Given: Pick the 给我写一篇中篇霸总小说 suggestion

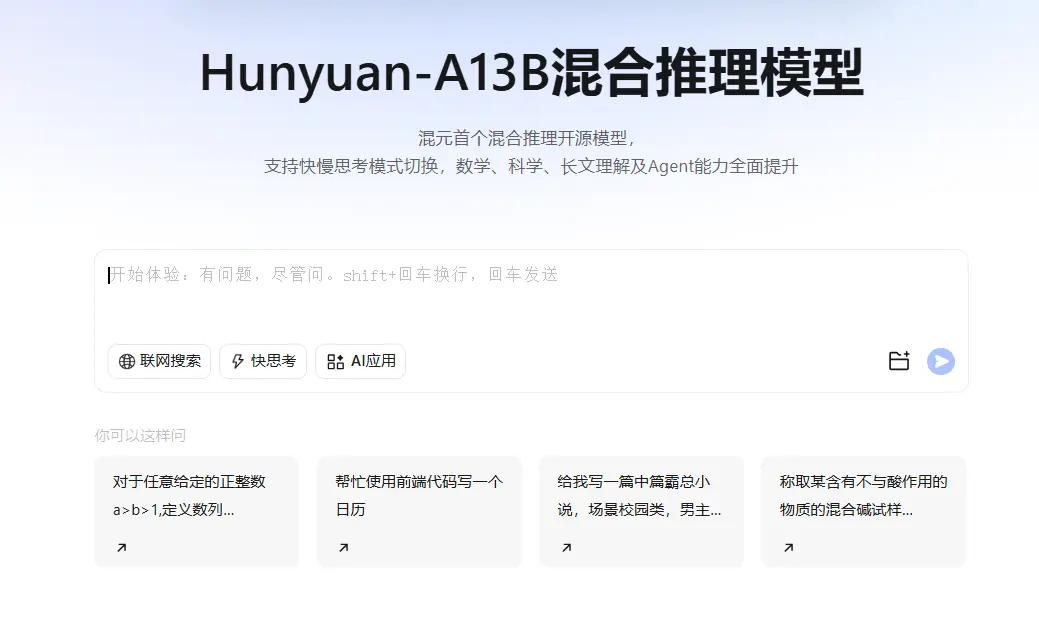Looking at the screenshot, I should click(641, 496).
